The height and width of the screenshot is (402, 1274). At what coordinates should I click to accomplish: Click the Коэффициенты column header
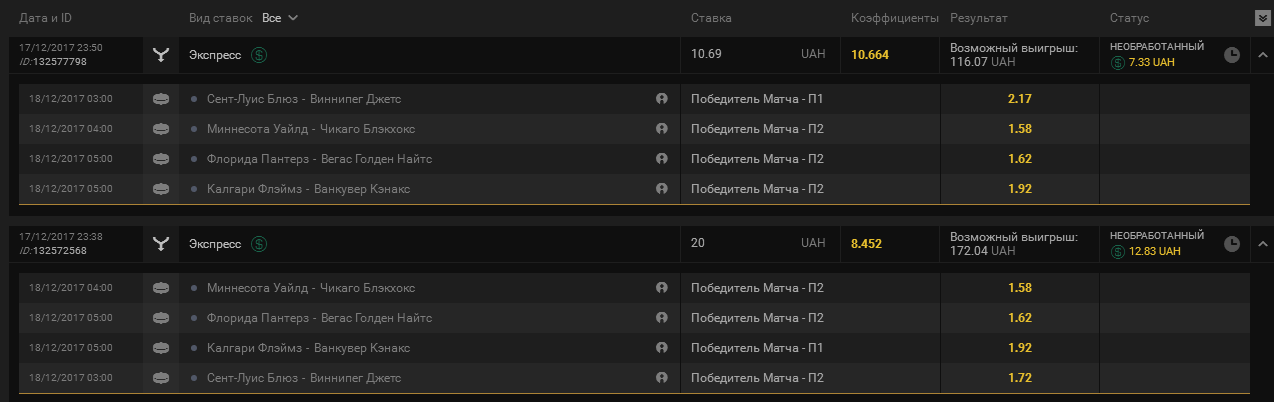point(894,18)
